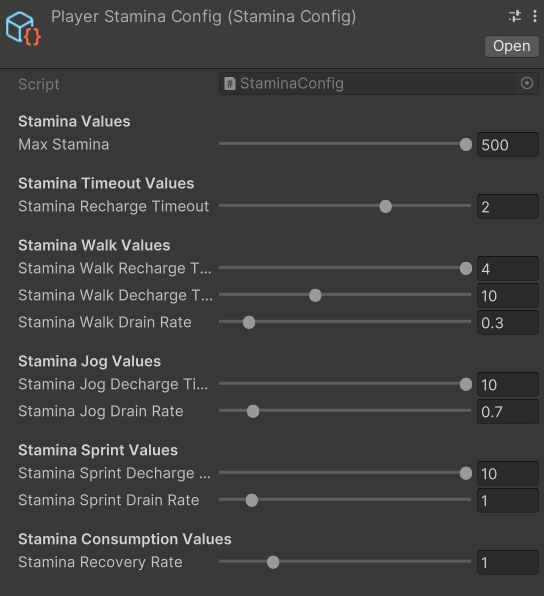The width and height of the screenshot is (544, 596).
Task: Click the Max Stamina value field showing 500
Action: pyautogui.click(x=508, y=144)
